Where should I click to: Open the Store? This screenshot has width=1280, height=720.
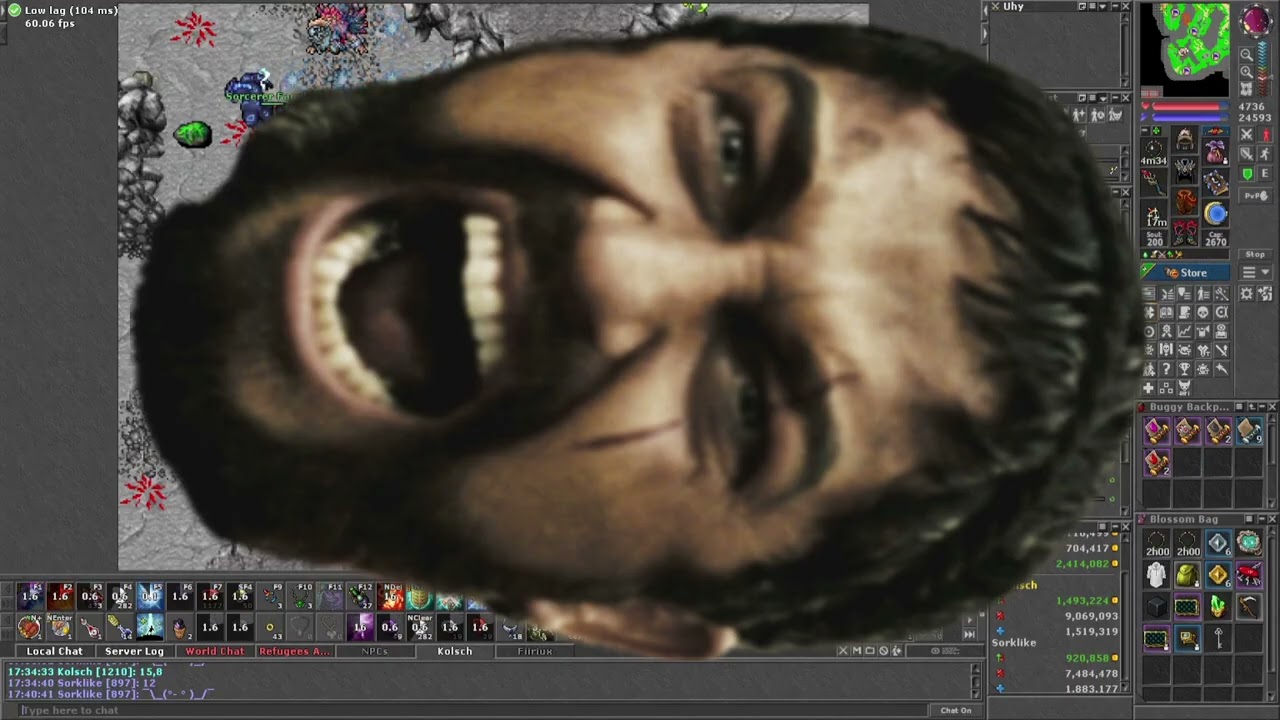pyautogui.click(x=1188, y=273)
